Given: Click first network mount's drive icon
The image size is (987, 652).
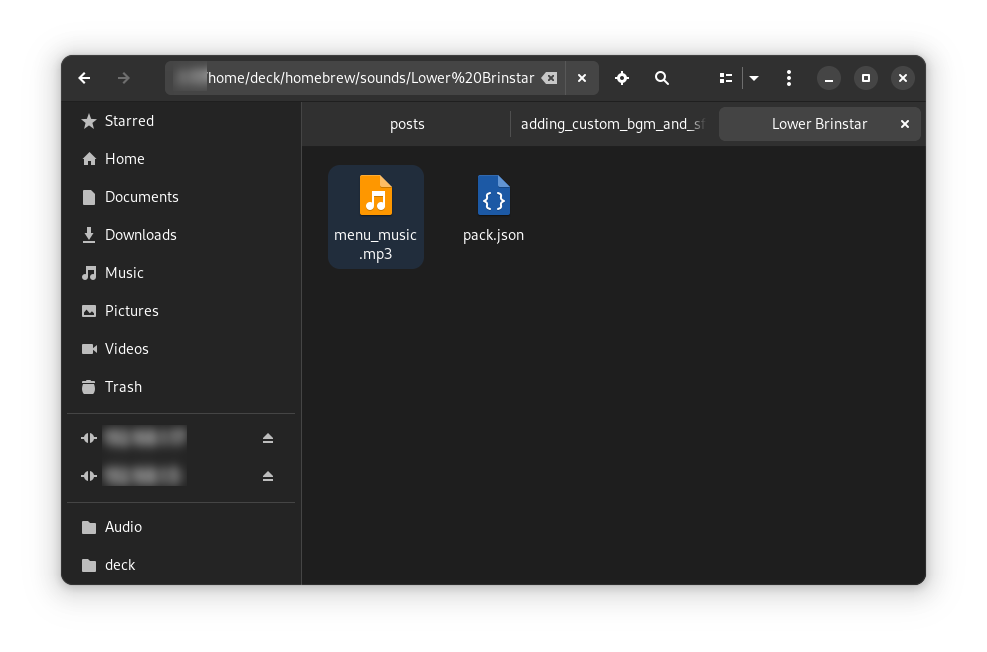Looking at the screenshot, I should point(89,438).
